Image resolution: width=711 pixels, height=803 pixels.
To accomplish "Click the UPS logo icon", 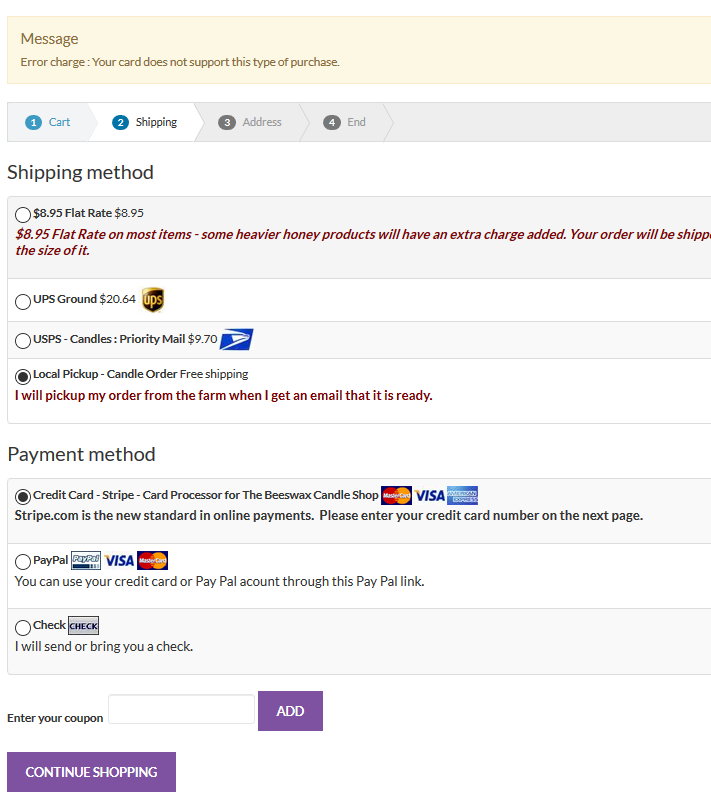I will [153, 300].
